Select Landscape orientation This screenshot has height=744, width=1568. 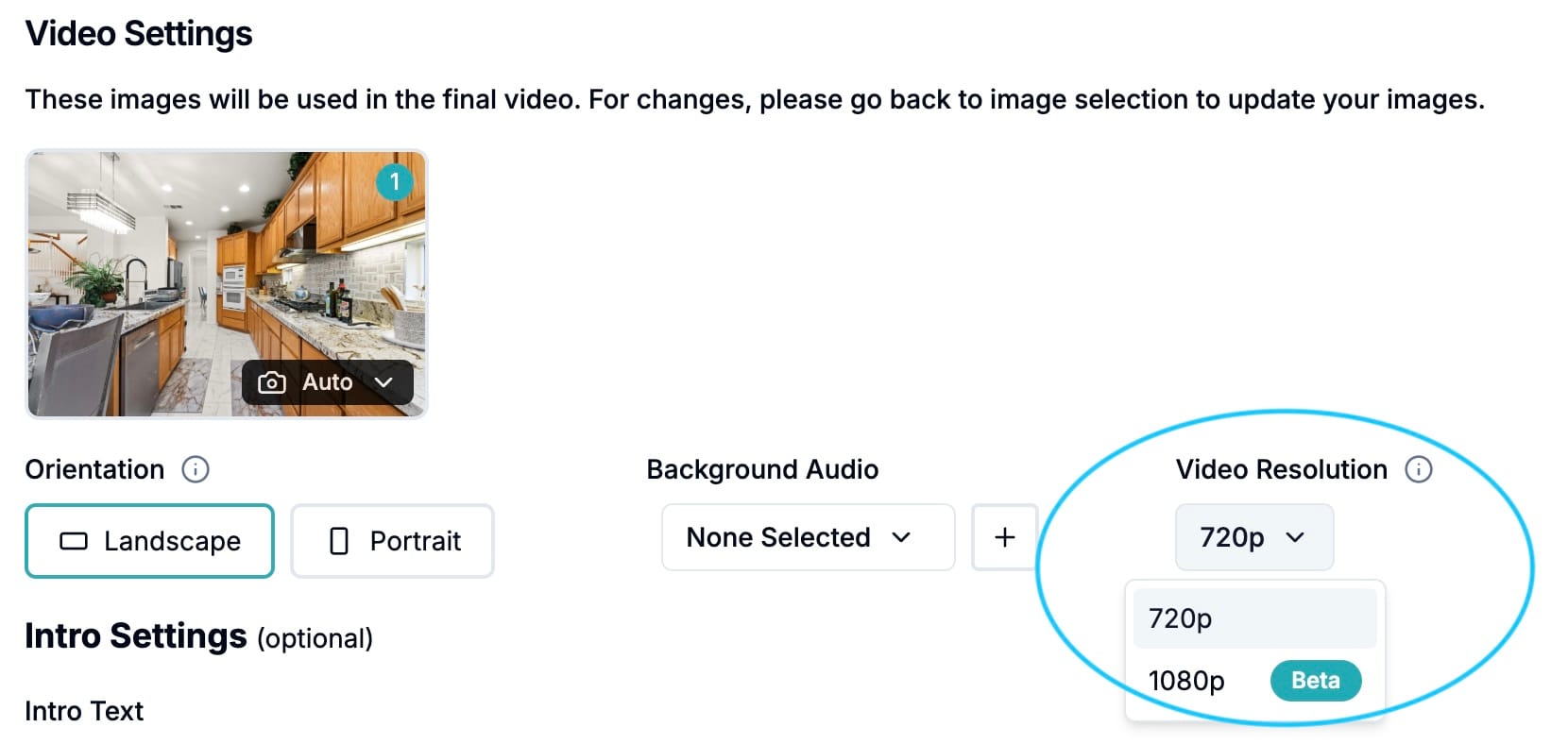pyautogui.click(x=149, y=541)
